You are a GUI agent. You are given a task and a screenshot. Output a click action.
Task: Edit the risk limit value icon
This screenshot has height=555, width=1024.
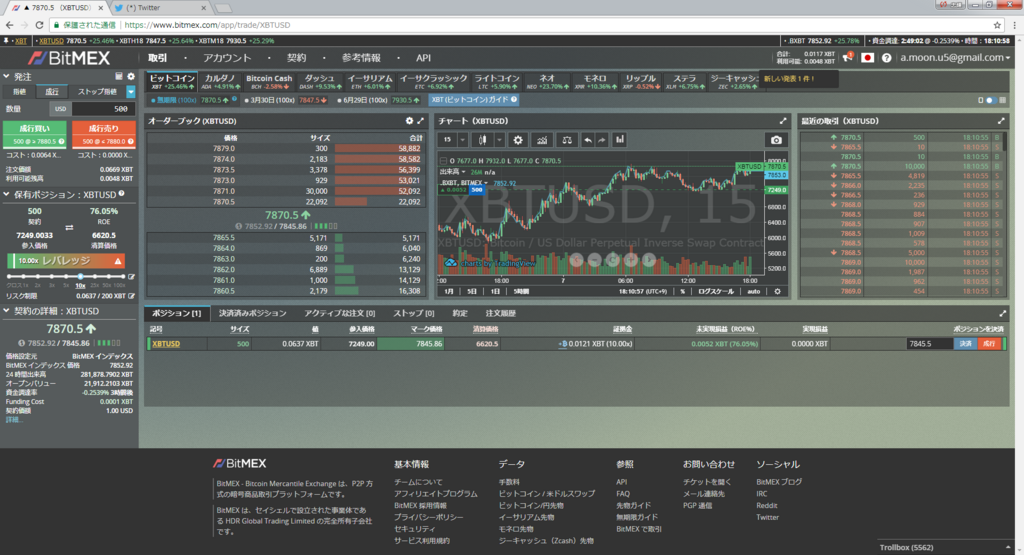click(x=131, y=296)
